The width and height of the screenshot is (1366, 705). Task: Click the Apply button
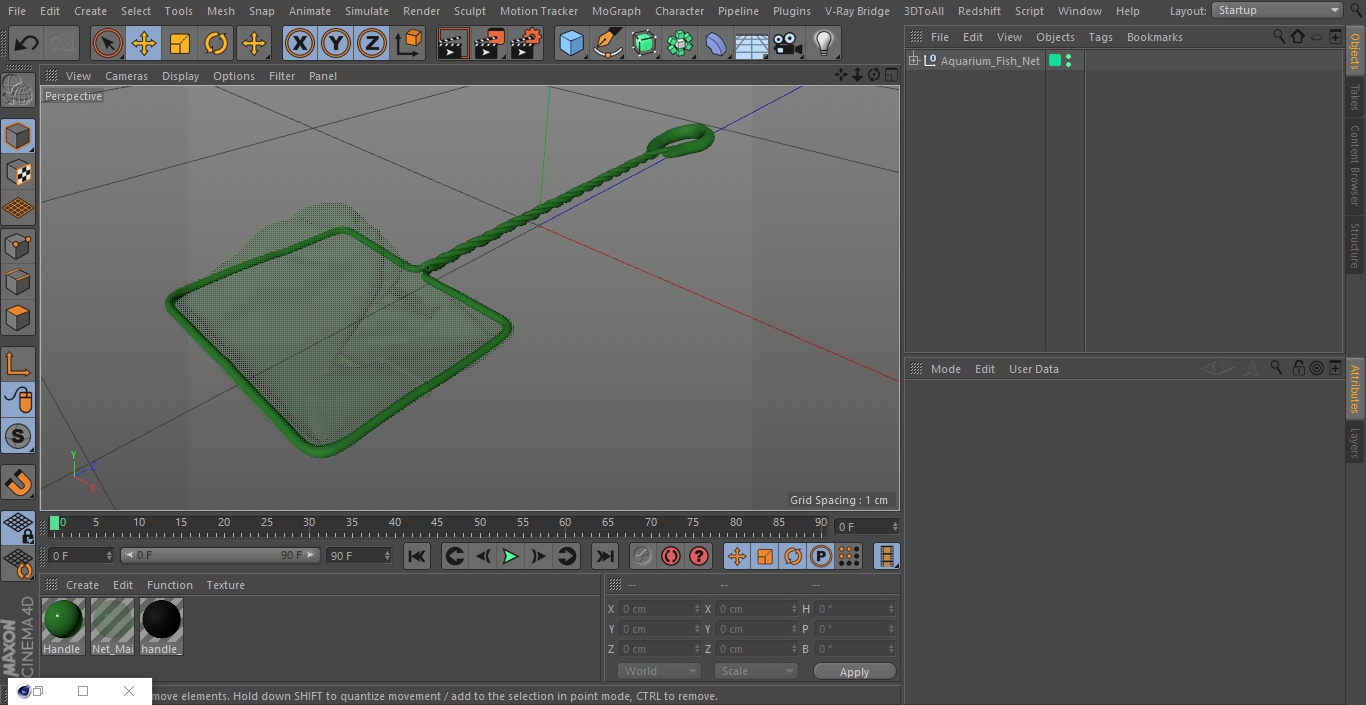[854, 671]
